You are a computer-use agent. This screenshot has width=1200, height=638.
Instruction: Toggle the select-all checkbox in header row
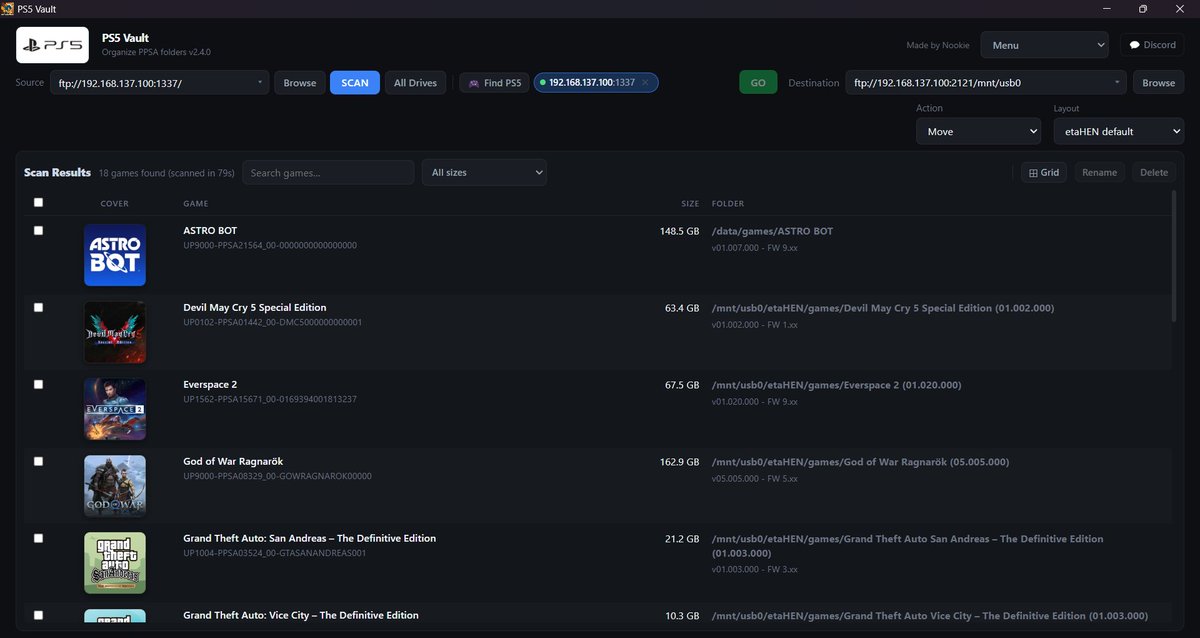[x=38, y=202]
